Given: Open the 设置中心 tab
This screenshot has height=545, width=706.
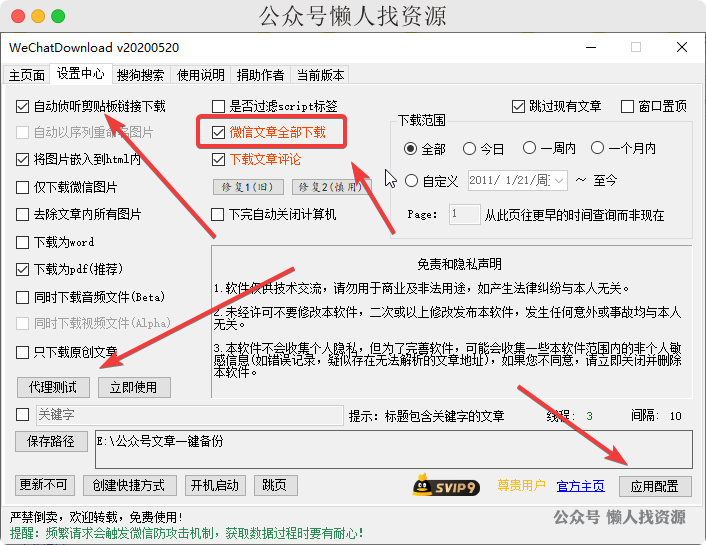Looking at the screenshot, I should [x=80, y=73].
